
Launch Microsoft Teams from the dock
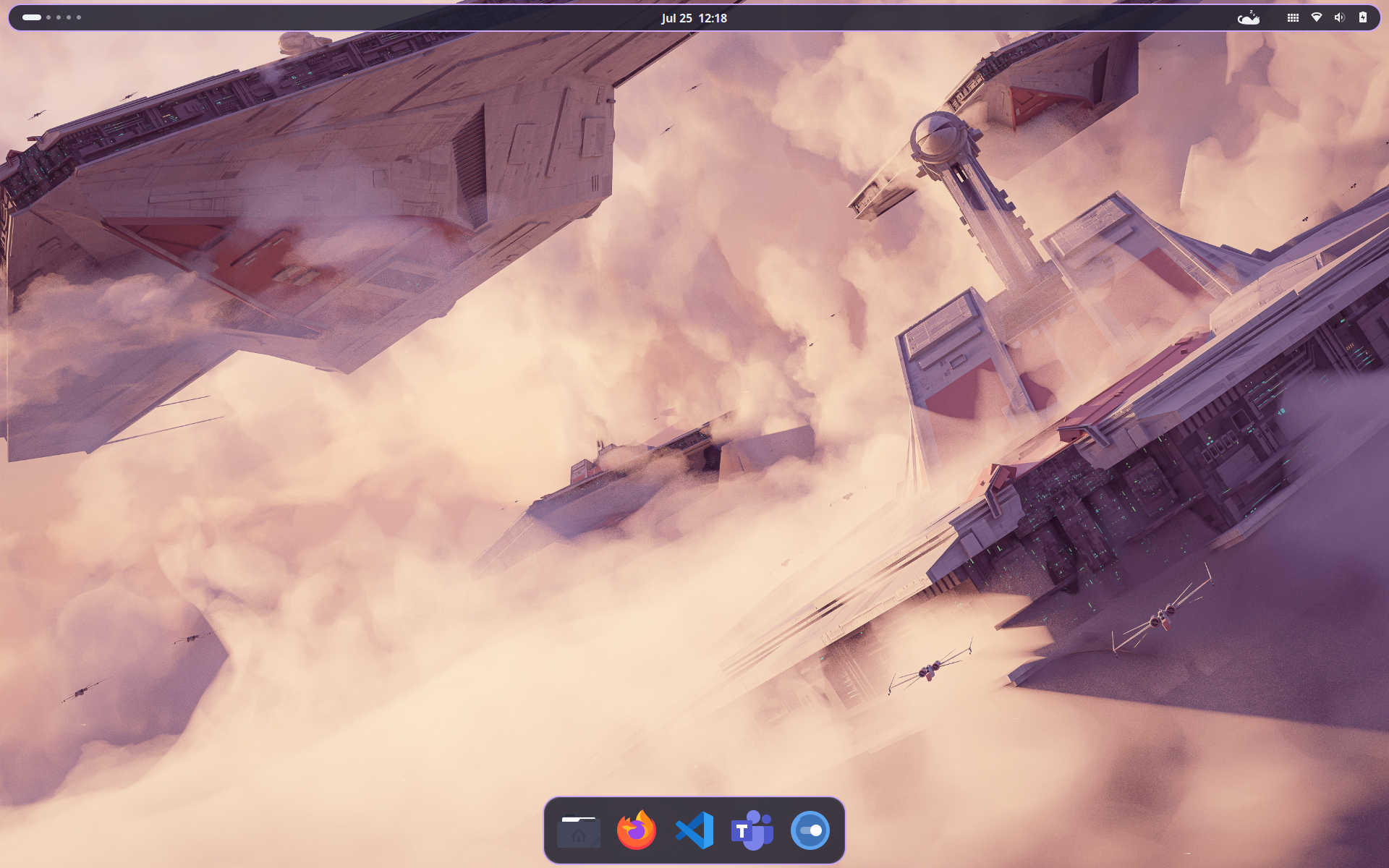click(752, 830)
